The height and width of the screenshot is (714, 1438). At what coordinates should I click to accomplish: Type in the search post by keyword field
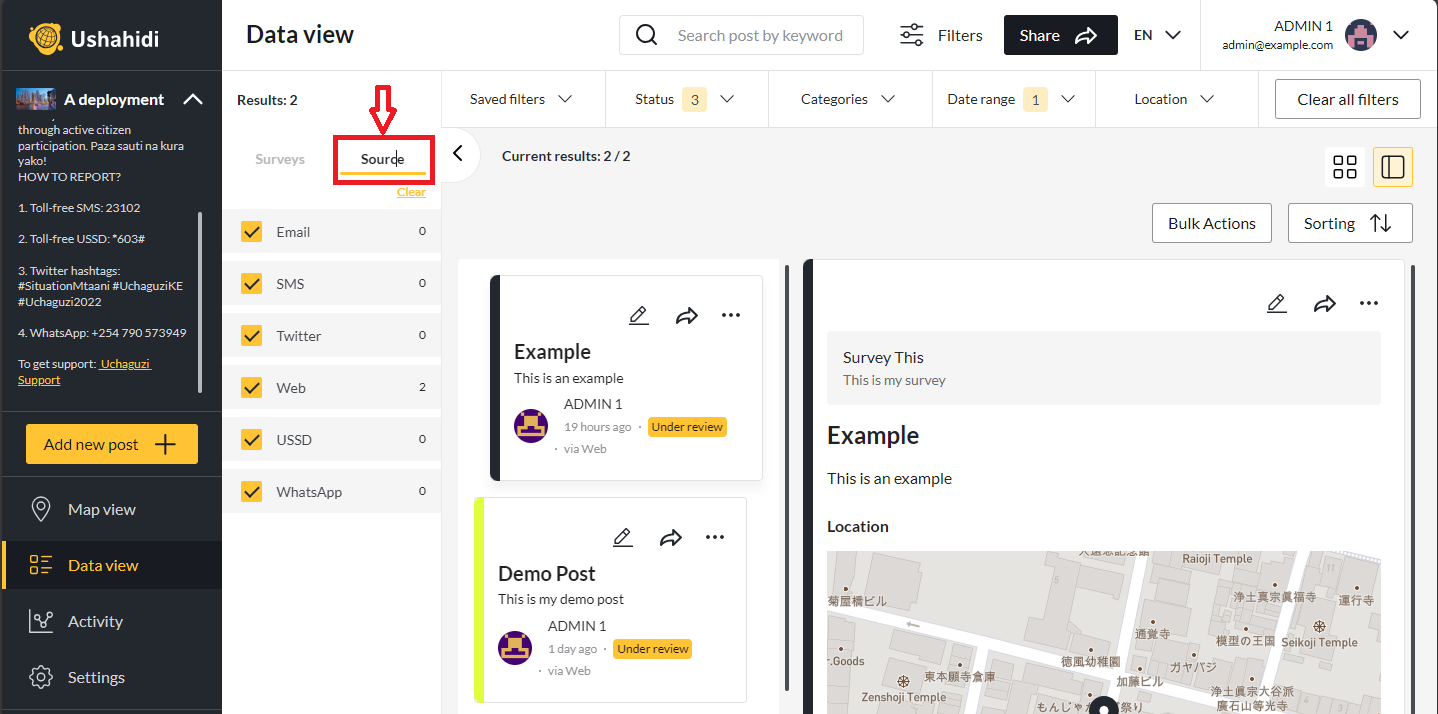pos(761,35)
